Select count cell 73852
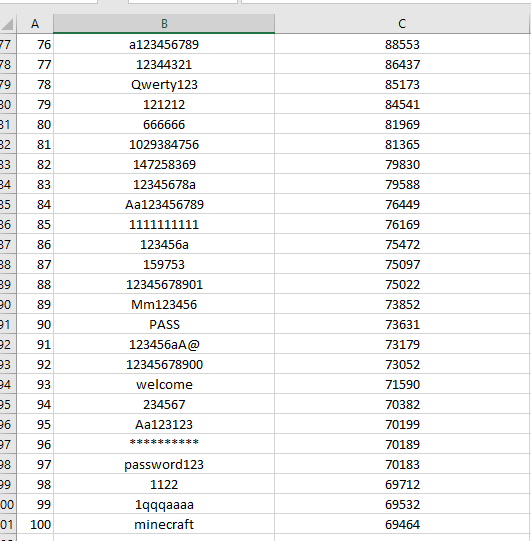The width and height of the screenshot is (531, 541). [x=402, y=304]
